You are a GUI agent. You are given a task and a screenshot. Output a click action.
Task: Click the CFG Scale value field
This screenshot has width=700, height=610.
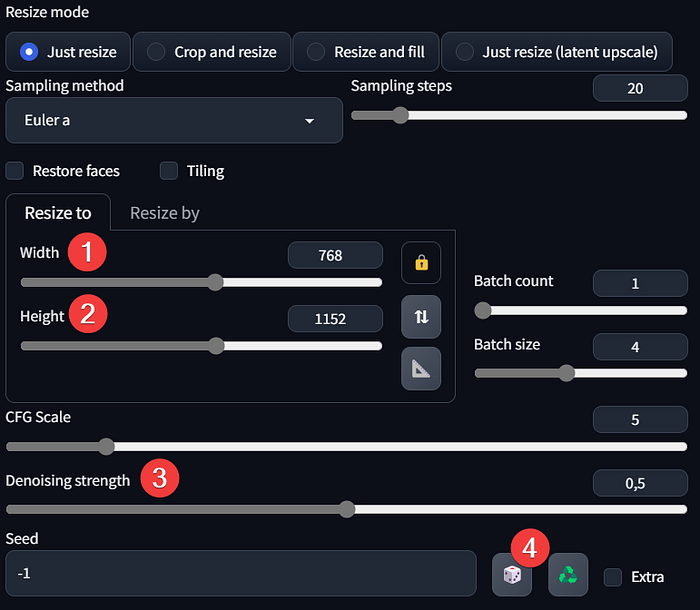640,419
